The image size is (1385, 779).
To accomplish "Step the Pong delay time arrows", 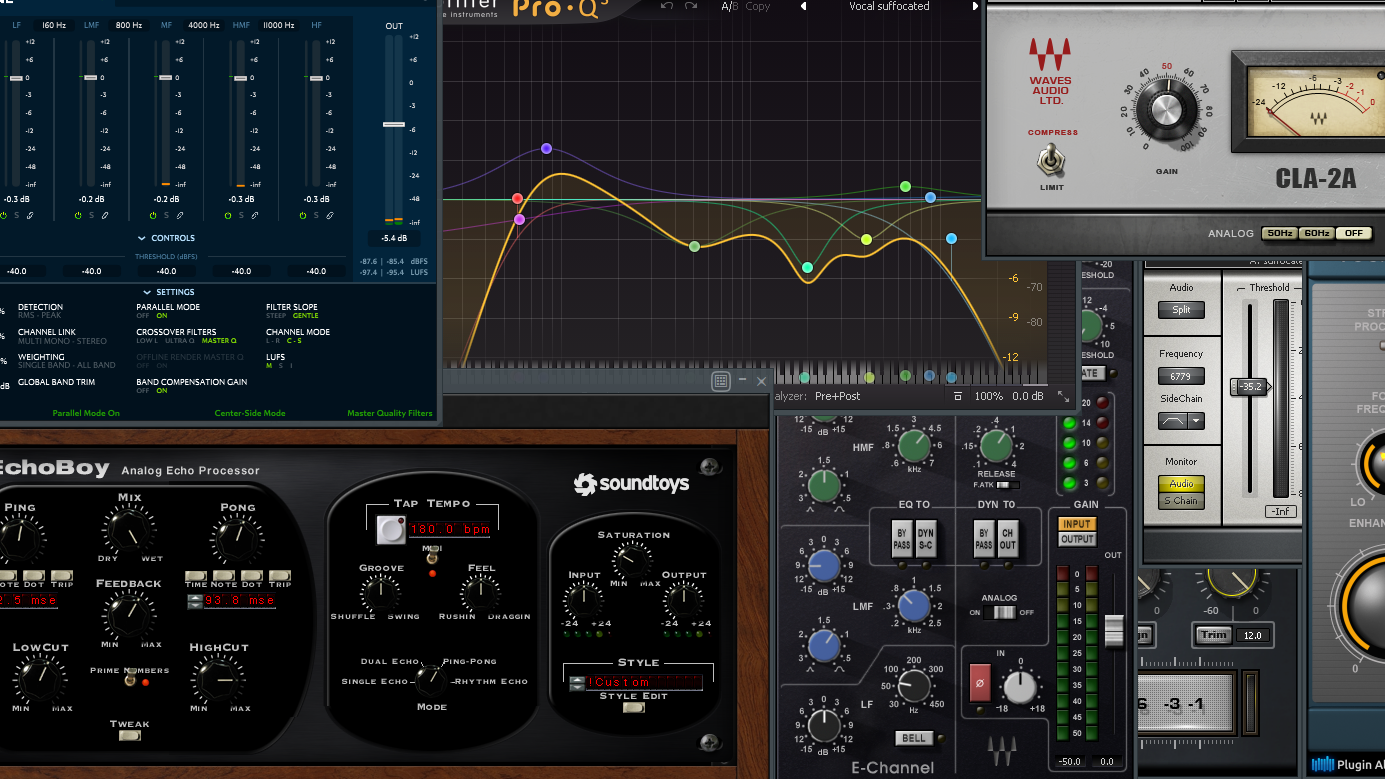I will pos(194,601).
